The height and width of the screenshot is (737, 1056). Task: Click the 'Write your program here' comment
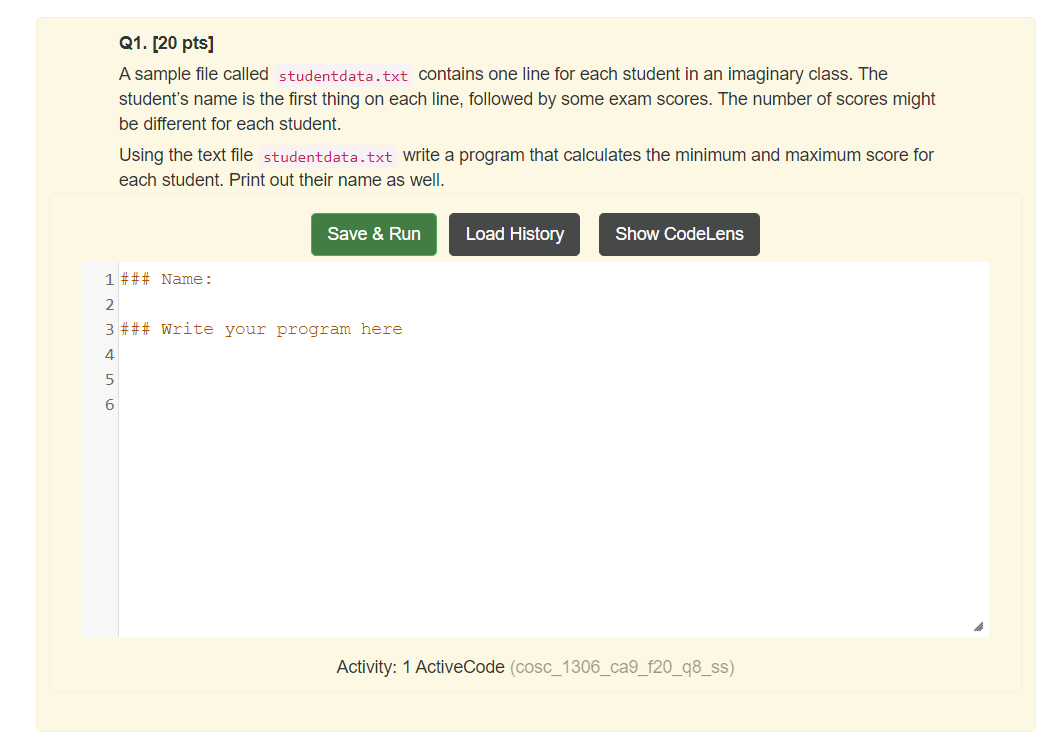pos(262,328)
